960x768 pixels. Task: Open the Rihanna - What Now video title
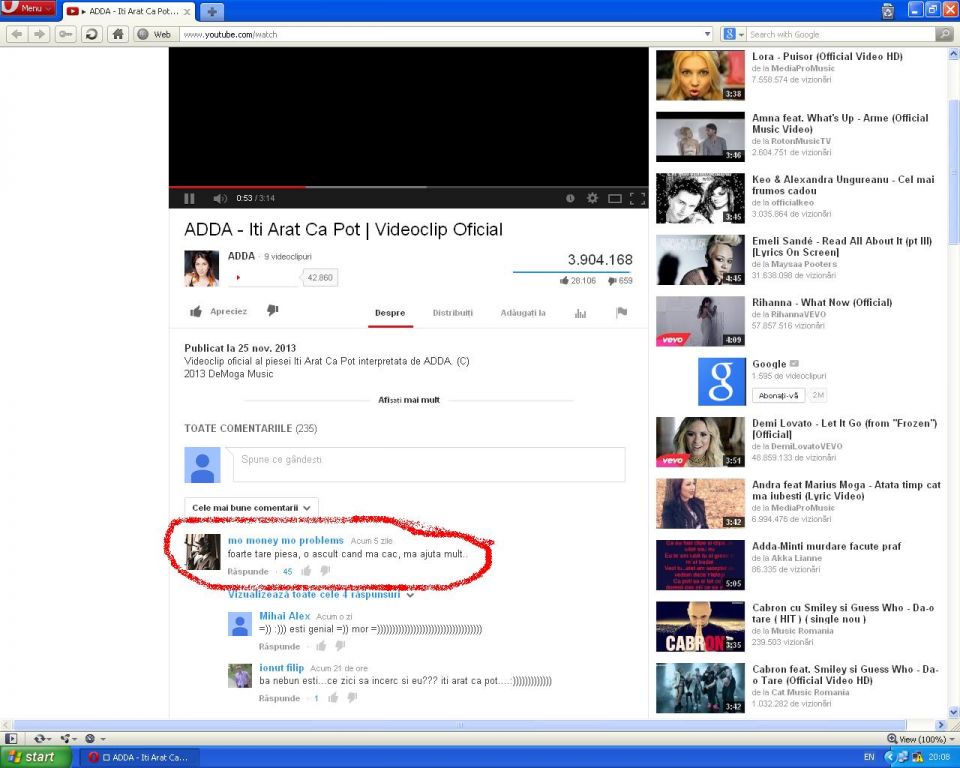[x=822, y=303]
